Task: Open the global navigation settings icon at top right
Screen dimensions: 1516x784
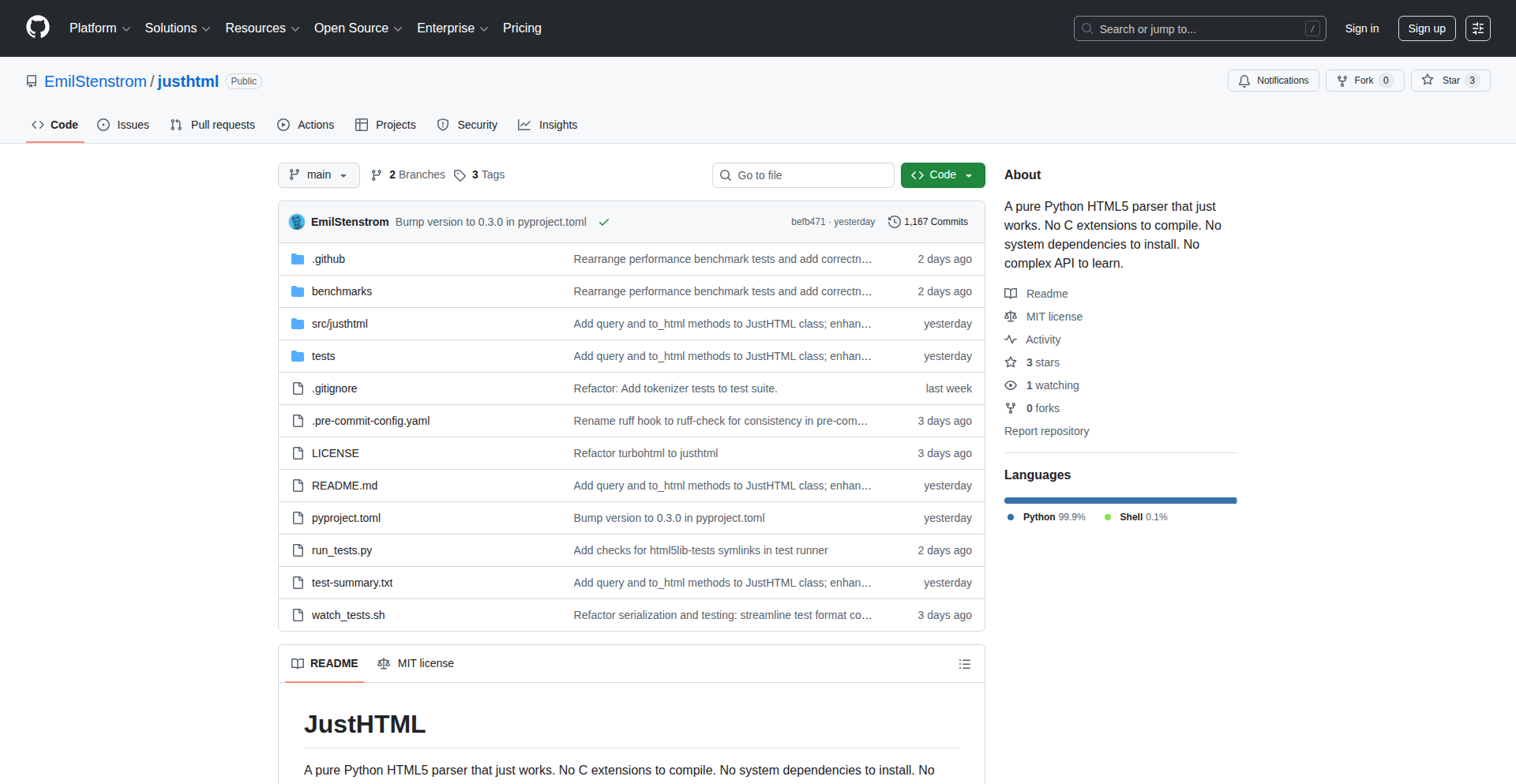Action: pyautogui.click(x=1477, y=28)
